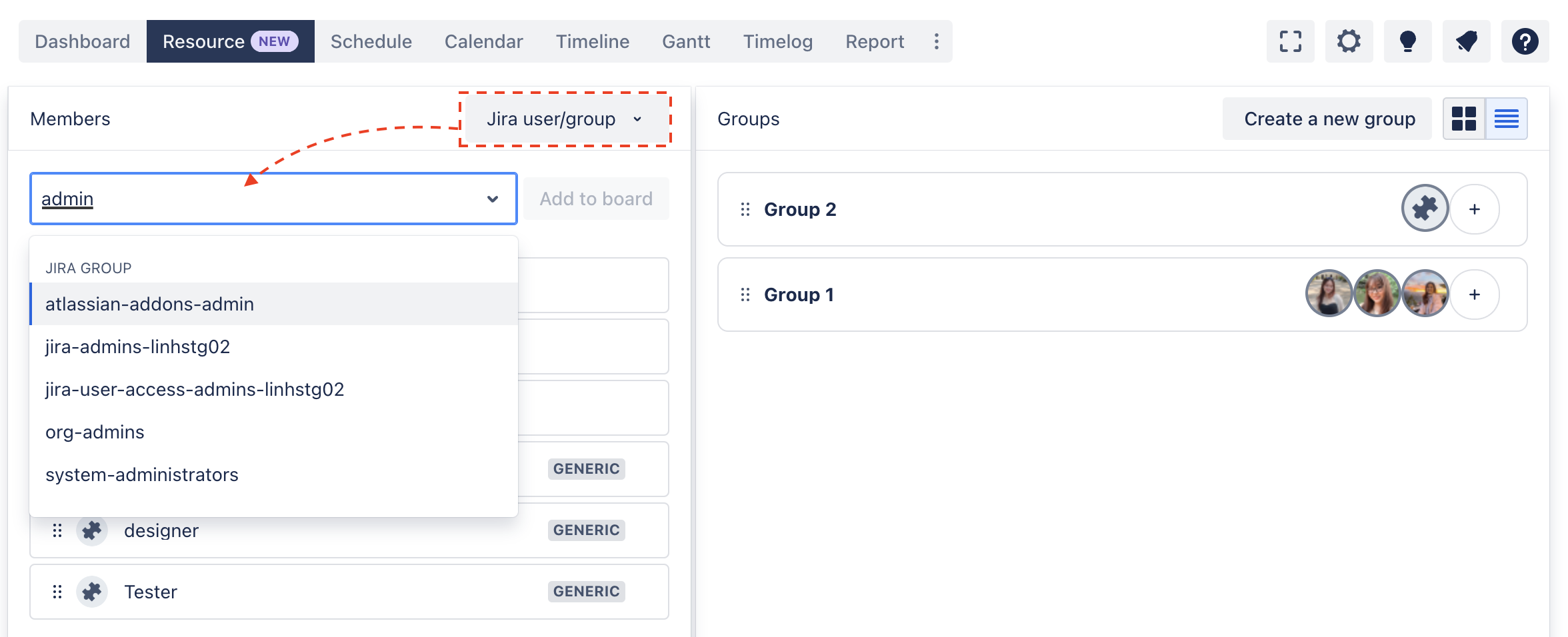Open the Gantt tab
The image size is (1568, 637).
686,41
